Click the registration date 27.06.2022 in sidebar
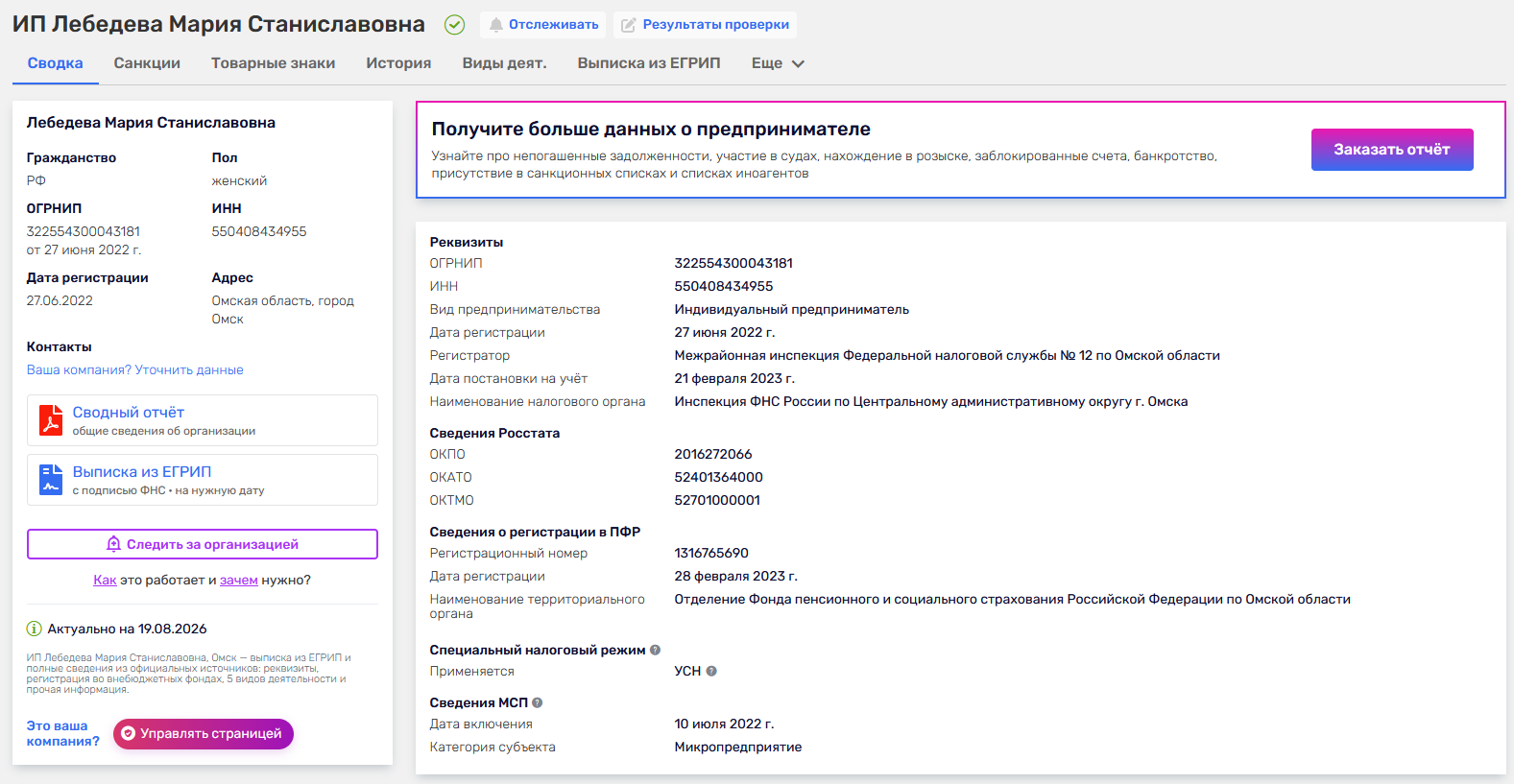The width and height of the screenshot is (1514, 784). [x=60, y=301]
